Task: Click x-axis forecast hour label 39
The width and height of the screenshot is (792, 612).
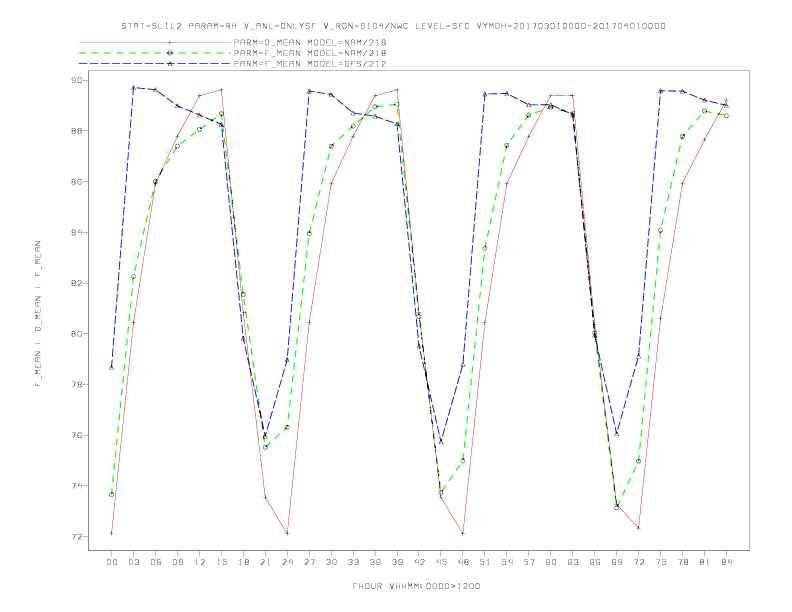Action: point(397,562)
